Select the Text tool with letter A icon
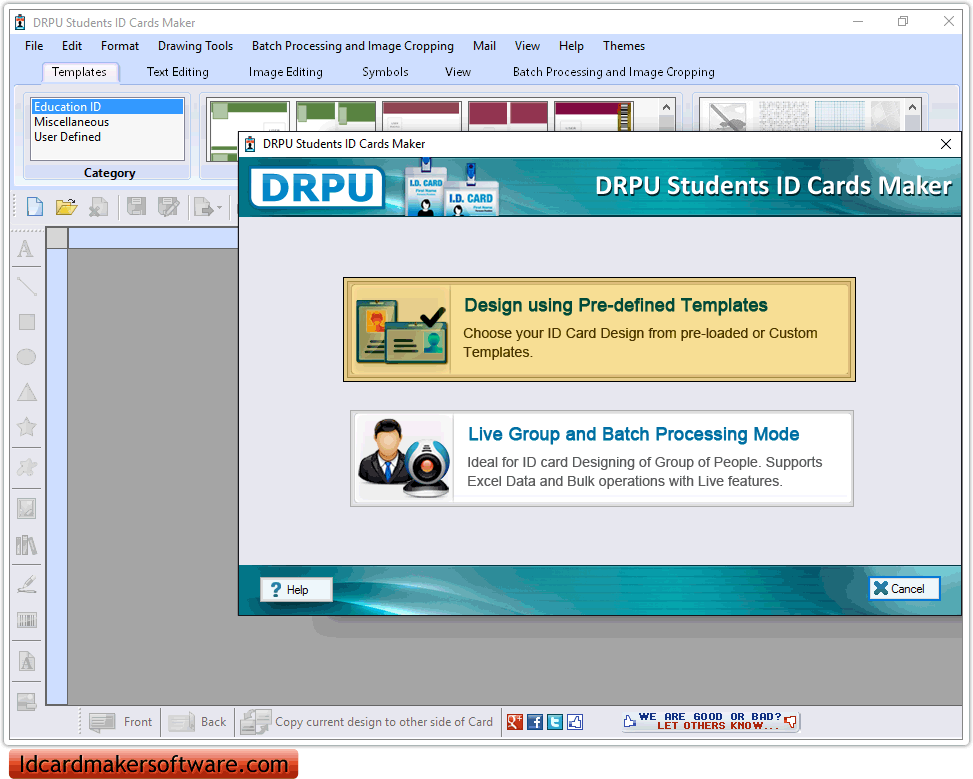Image resolution: width=973 pixels, height=779 pixels. click(x=25, y=249)
